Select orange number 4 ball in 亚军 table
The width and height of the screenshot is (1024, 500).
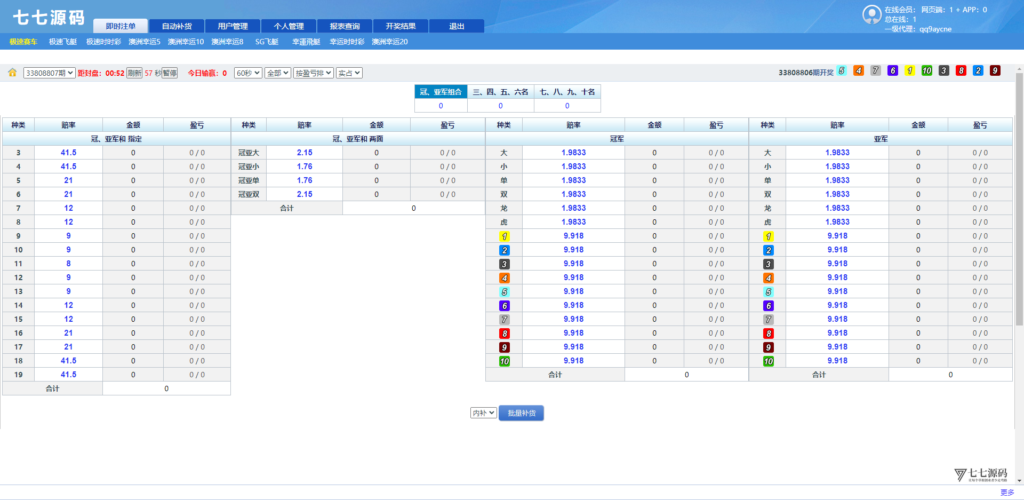pos(768,278)
